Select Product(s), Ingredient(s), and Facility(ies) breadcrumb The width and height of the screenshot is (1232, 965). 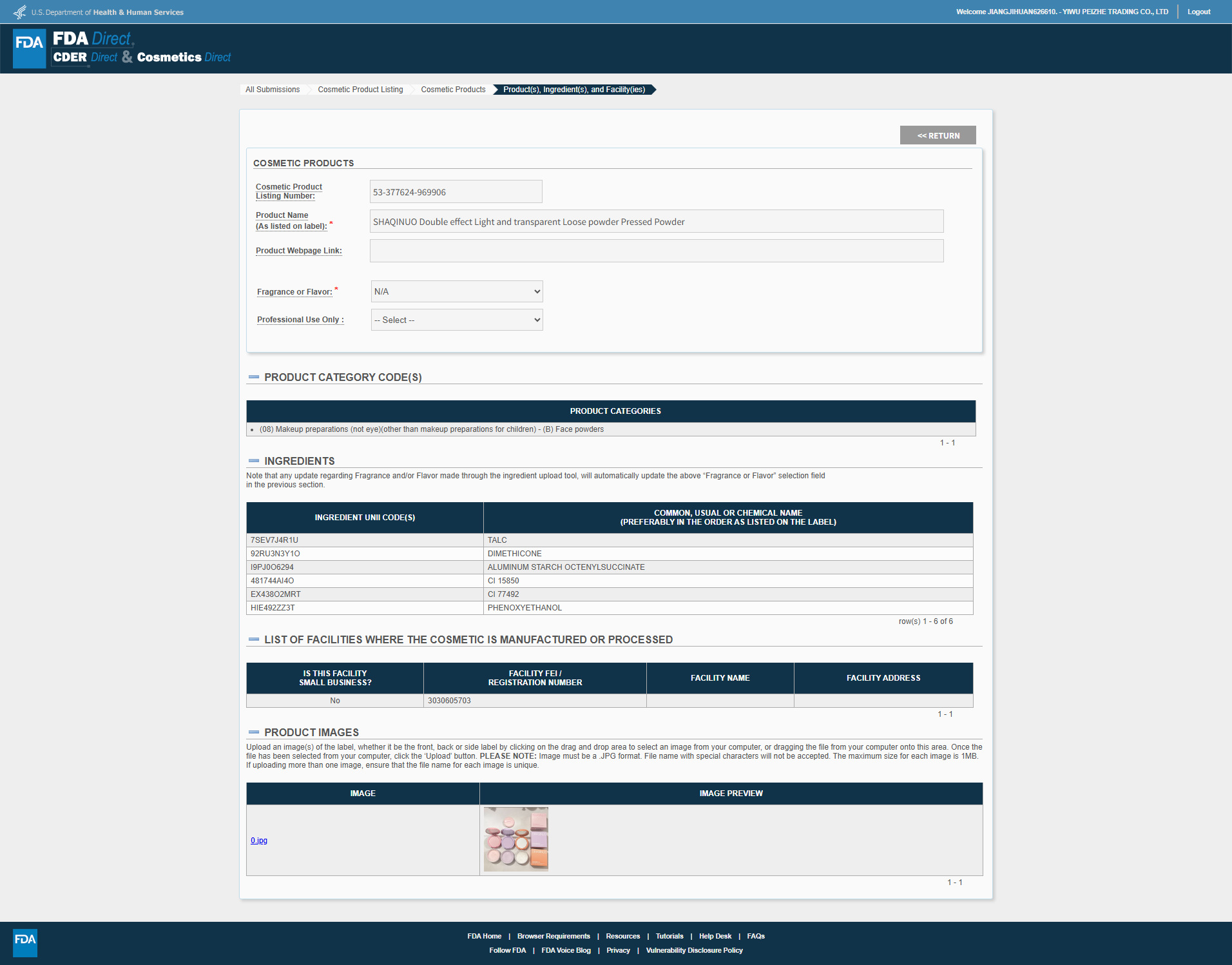(574, 90)
